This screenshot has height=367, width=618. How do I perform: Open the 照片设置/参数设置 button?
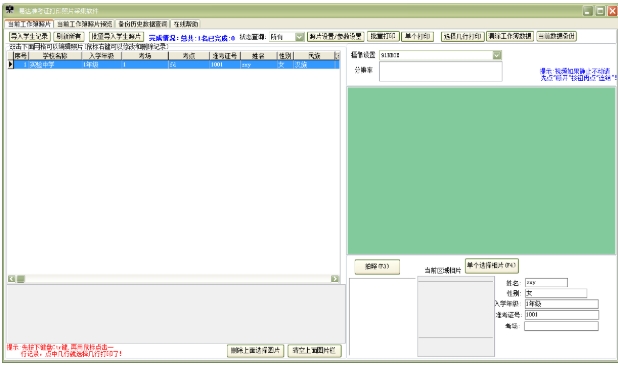click(x=335, y=36)
